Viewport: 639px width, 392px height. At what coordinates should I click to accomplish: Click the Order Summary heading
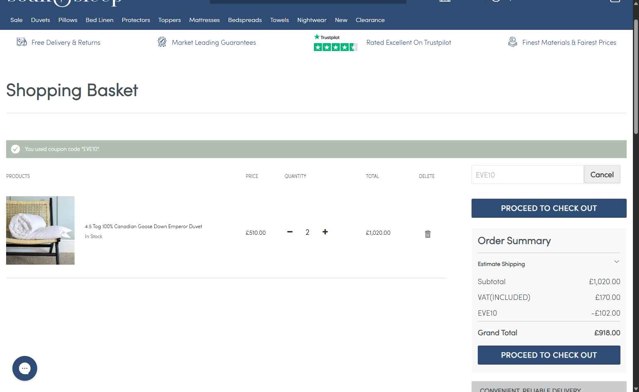click(514, 241)
